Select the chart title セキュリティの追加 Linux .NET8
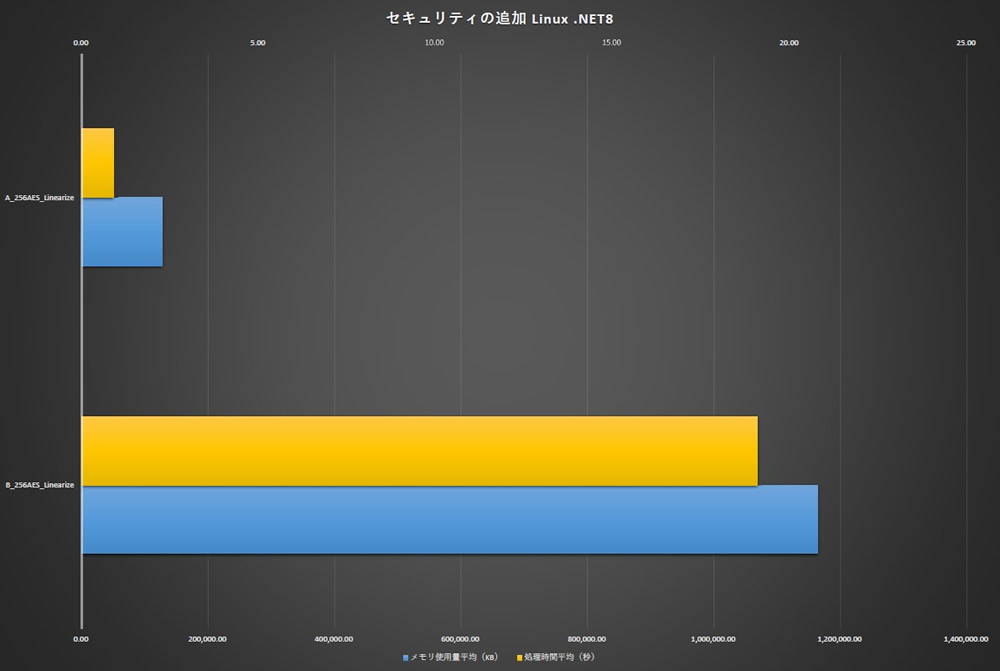1000x671 pixels. tap(500, 18)
